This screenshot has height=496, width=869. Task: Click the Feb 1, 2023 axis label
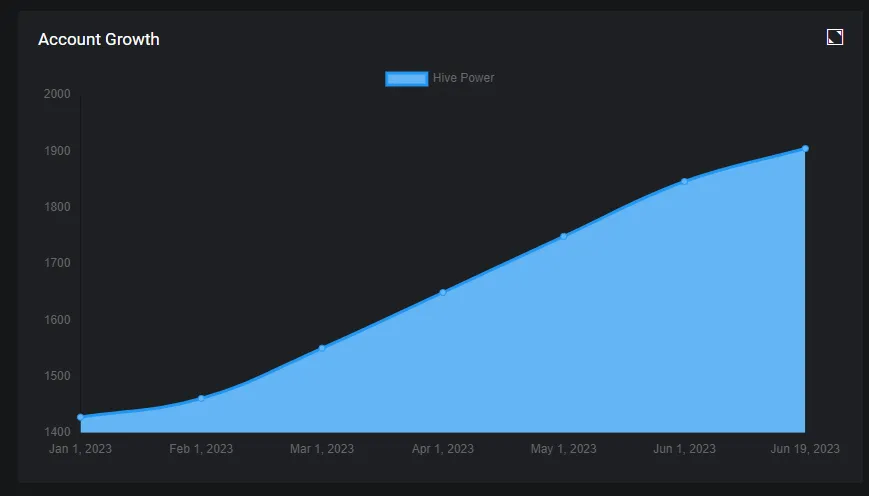point(201,449)
